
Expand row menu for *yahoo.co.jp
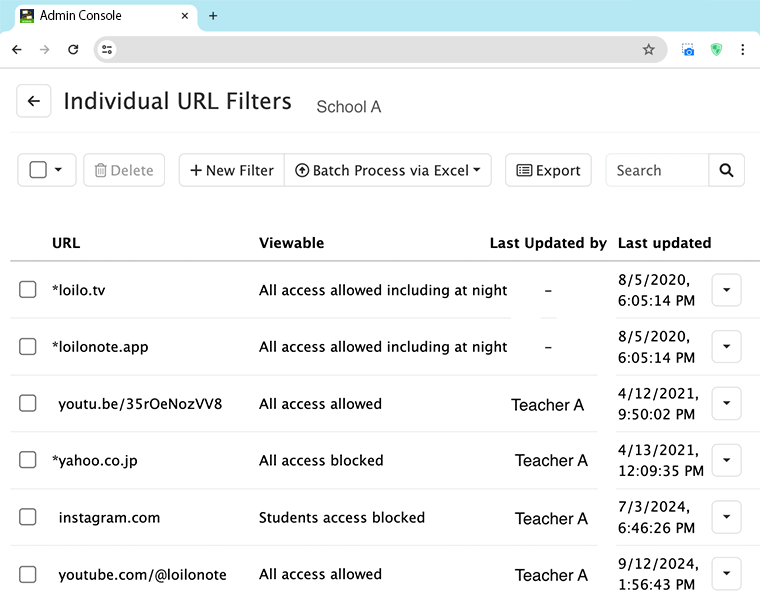726,460
